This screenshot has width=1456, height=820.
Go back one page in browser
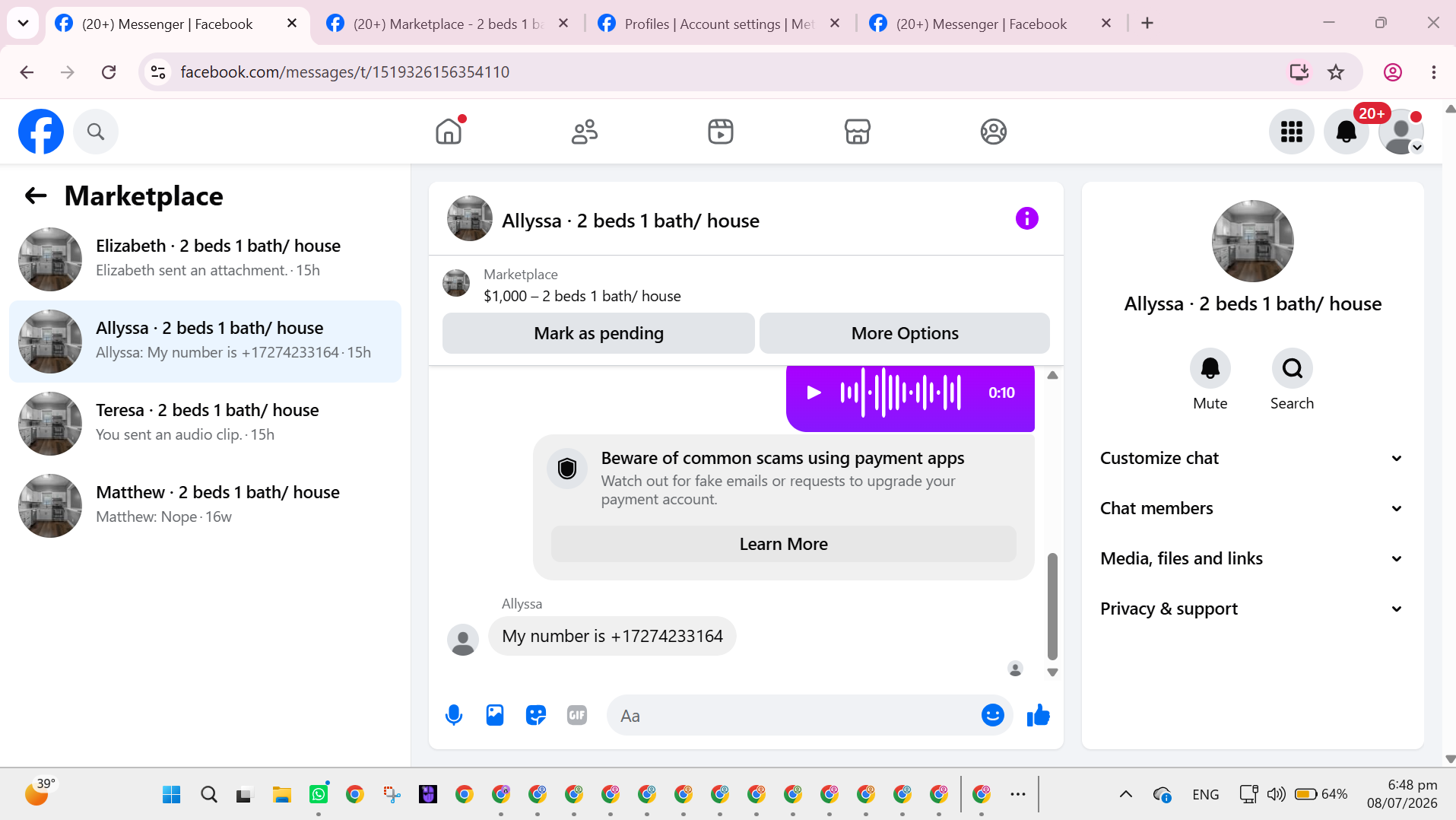[x=27, y=72]
